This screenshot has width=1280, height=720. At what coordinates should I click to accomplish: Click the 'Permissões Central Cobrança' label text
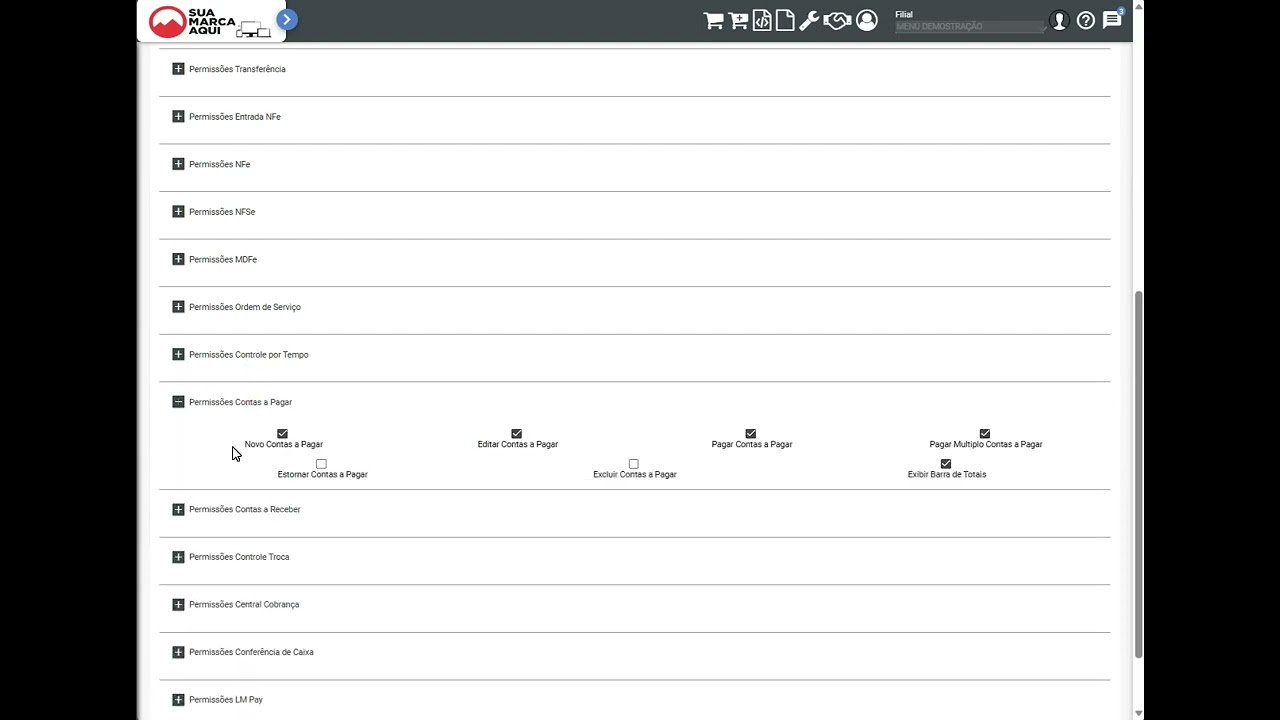(244, 604)
